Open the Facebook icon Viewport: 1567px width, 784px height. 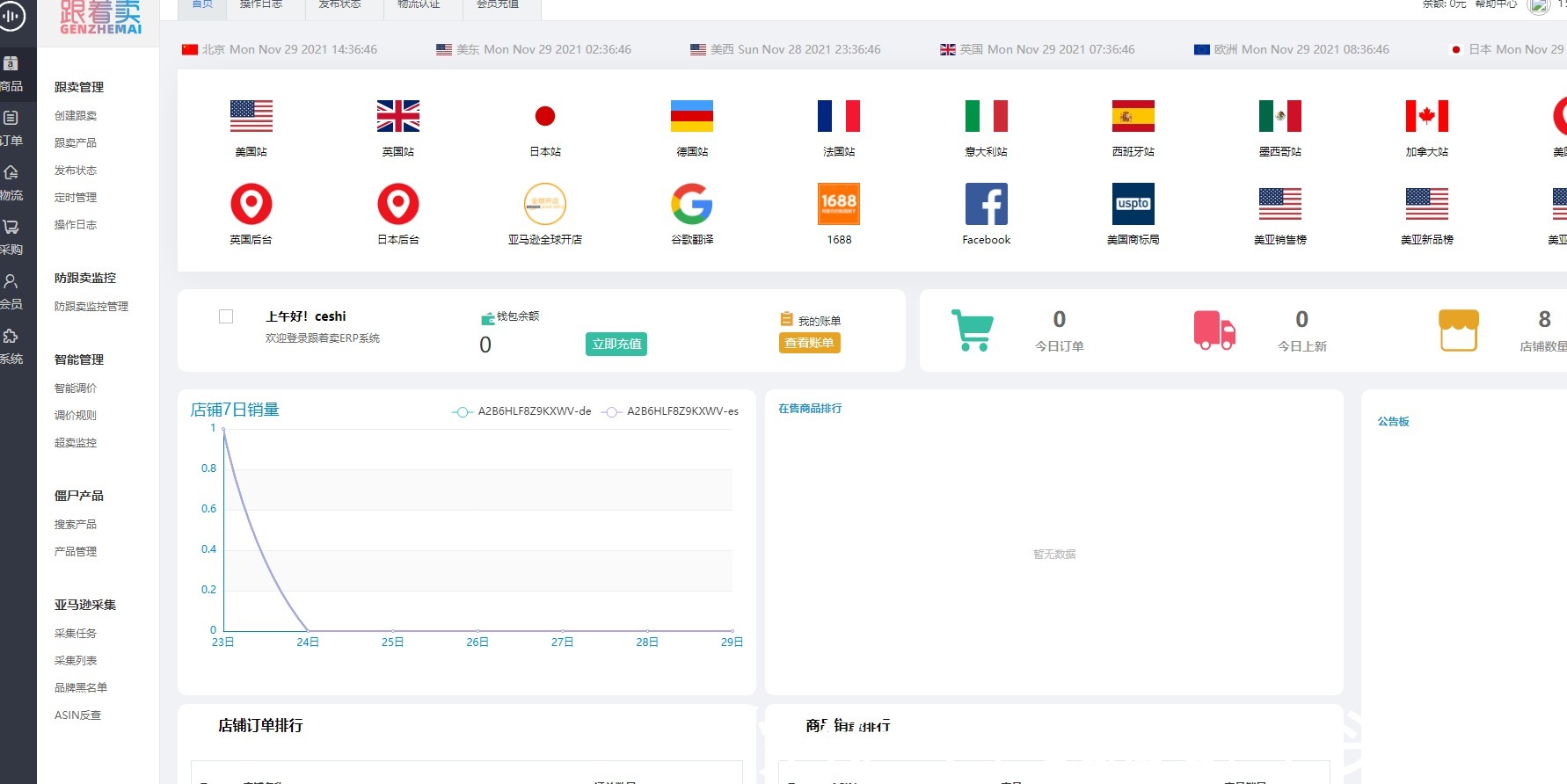point(987,204)
